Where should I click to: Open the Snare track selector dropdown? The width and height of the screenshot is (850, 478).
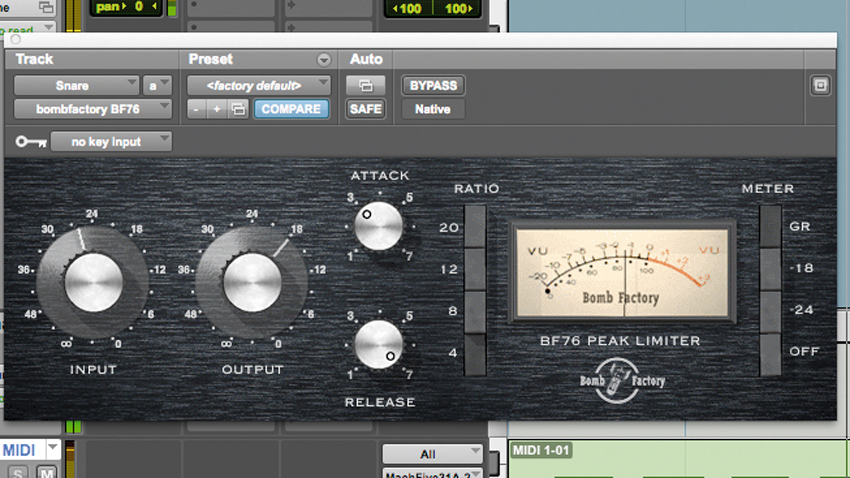(76, 86)
